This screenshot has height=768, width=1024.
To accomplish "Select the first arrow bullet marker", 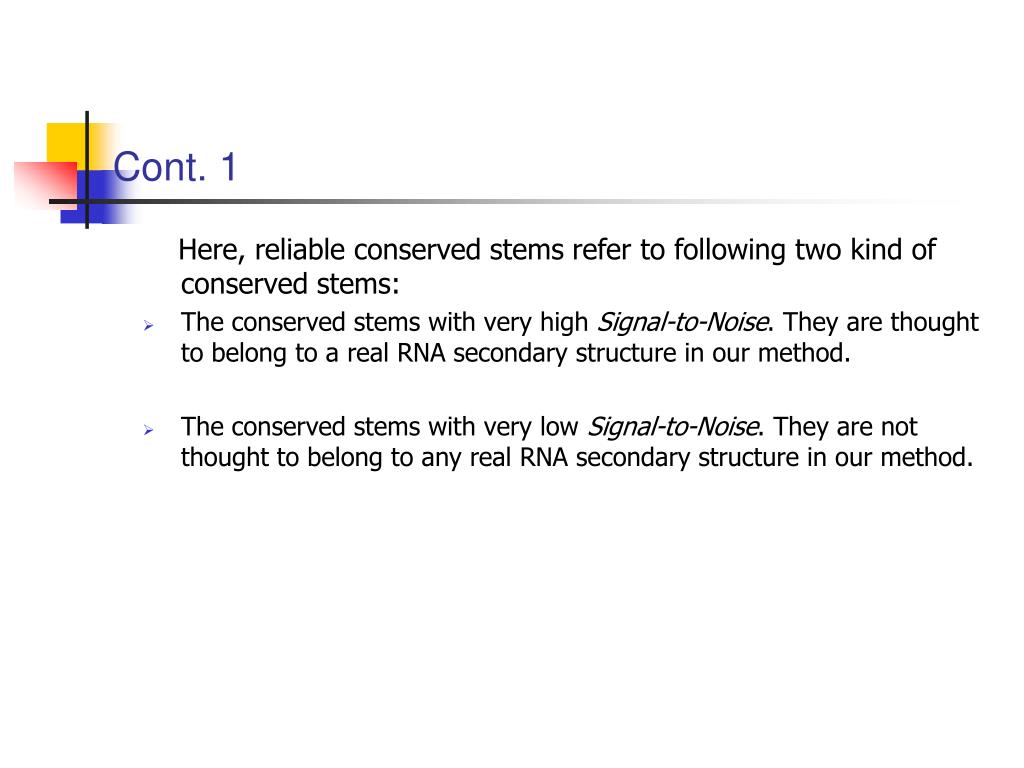I will pyautogui.click(x=149, y=325).
